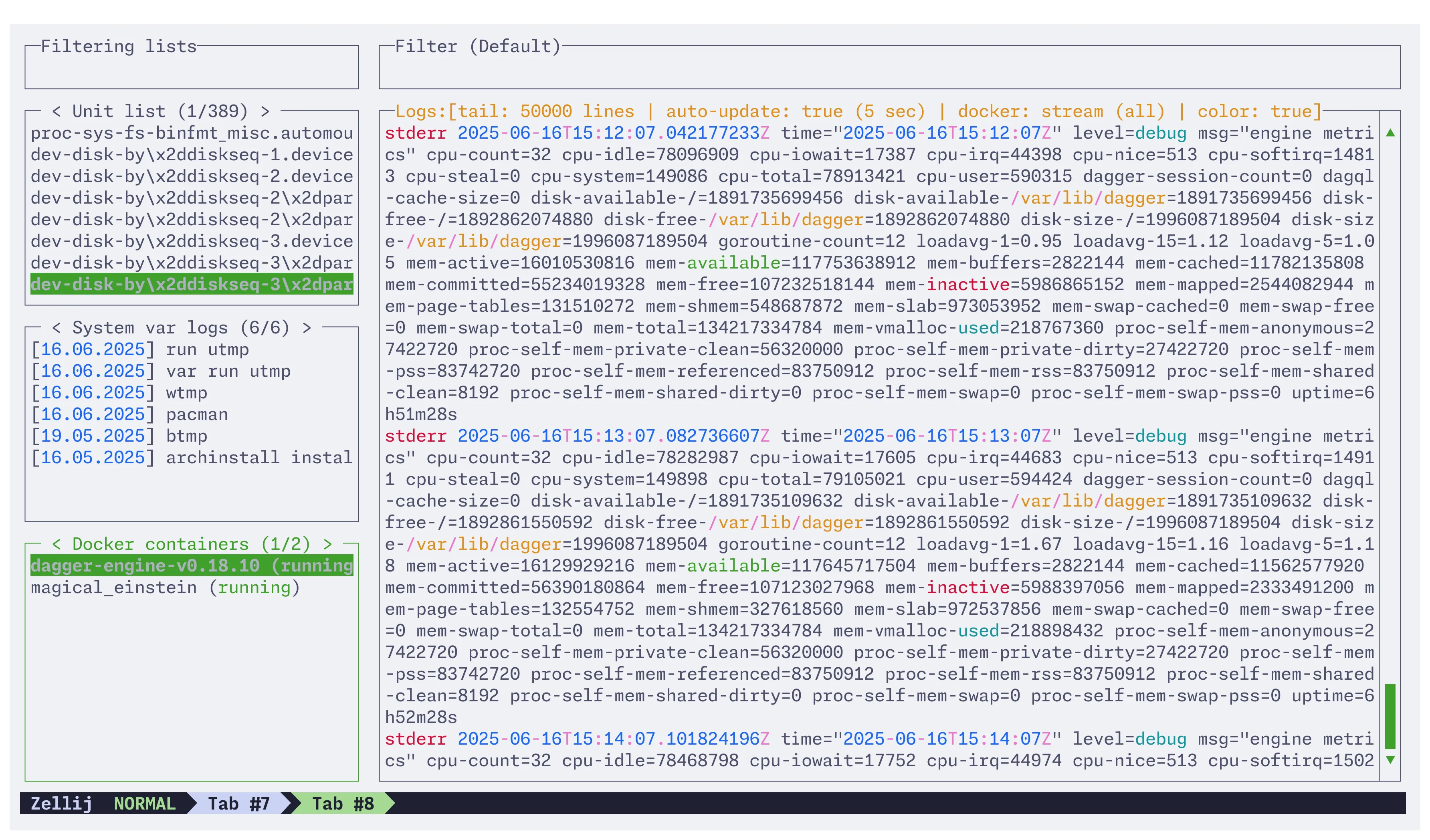Open the archinstall install log entry
This screenshot has height=840, width=1430.
tap(192, 457)
